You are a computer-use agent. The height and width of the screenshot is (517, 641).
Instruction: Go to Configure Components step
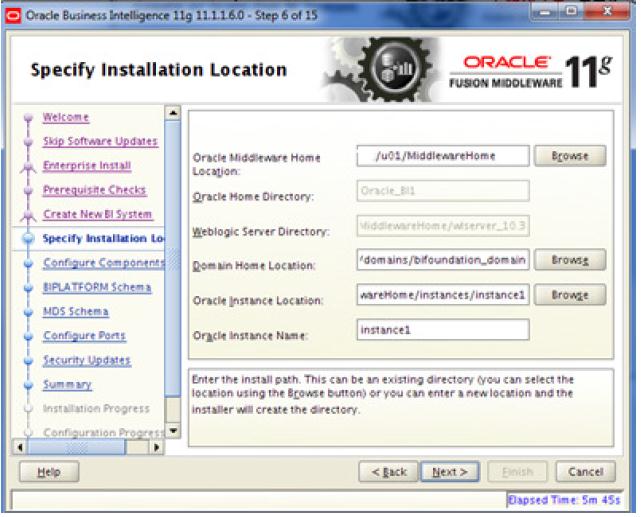(103, 263)
